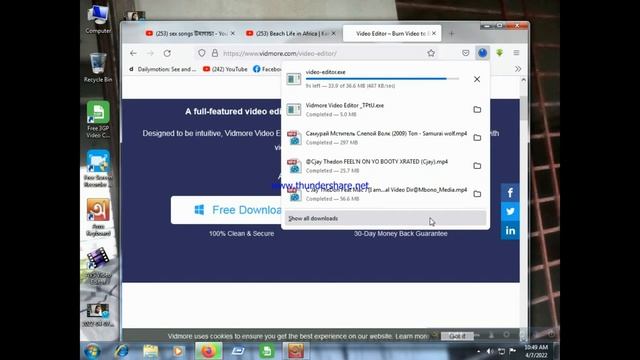
Task: Click the page vertical scrollbar thumb
Action: 523,107
